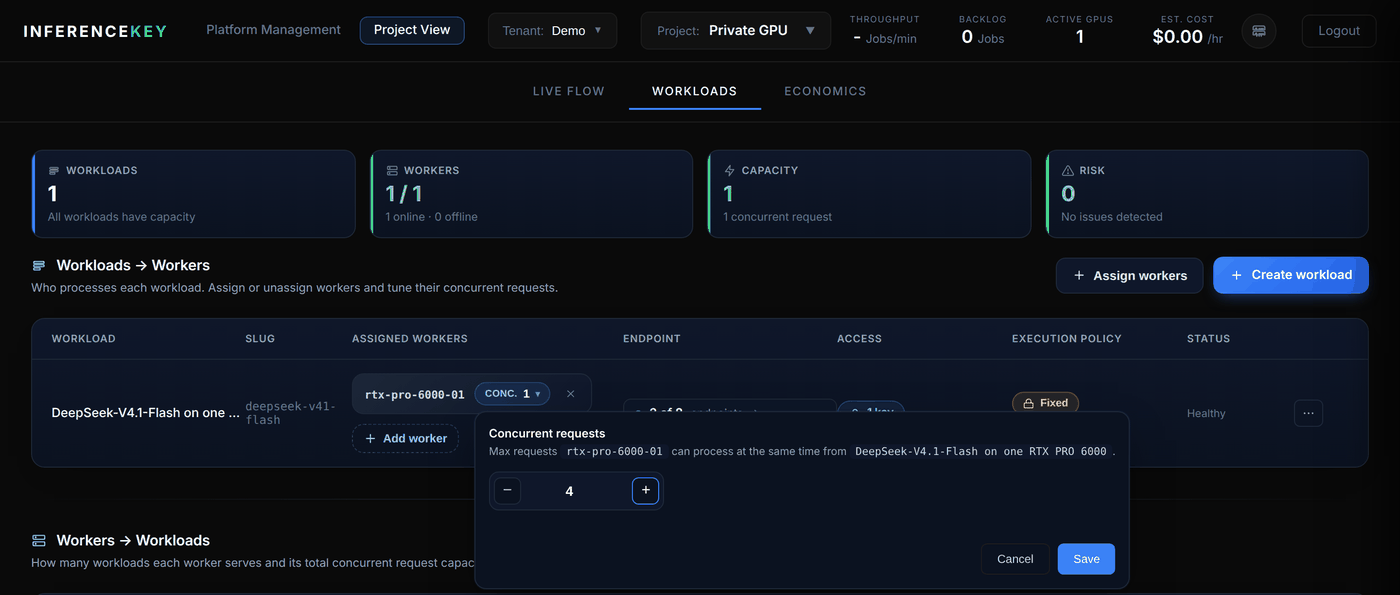Open Platform Management view
The image size is (1400, 595).
(273, 30)
